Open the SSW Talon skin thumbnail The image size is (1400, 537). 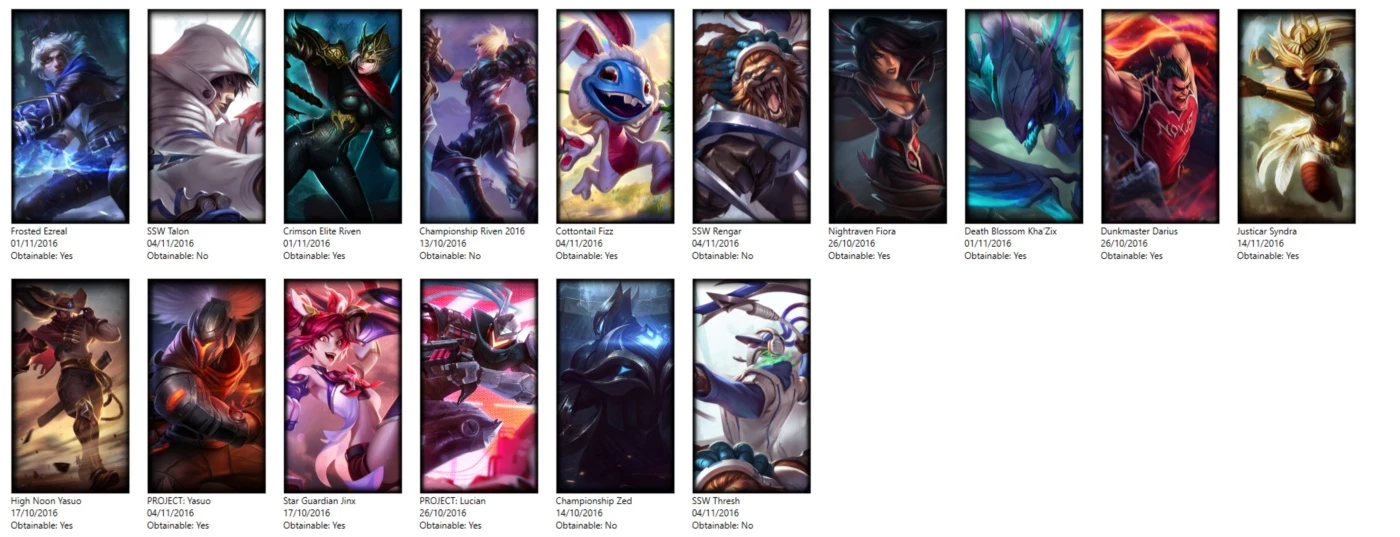coord(206,116)
